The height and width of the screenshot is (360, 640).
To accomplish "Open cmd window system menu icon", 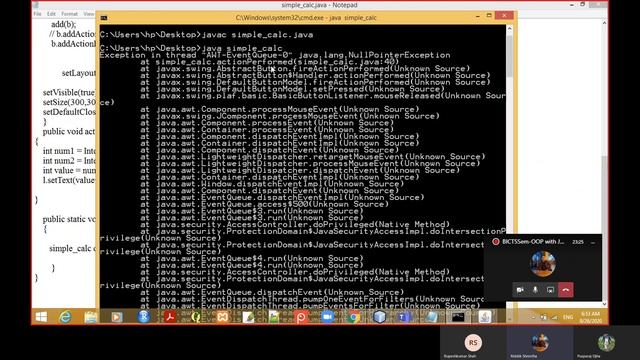I will pos(104,18).
